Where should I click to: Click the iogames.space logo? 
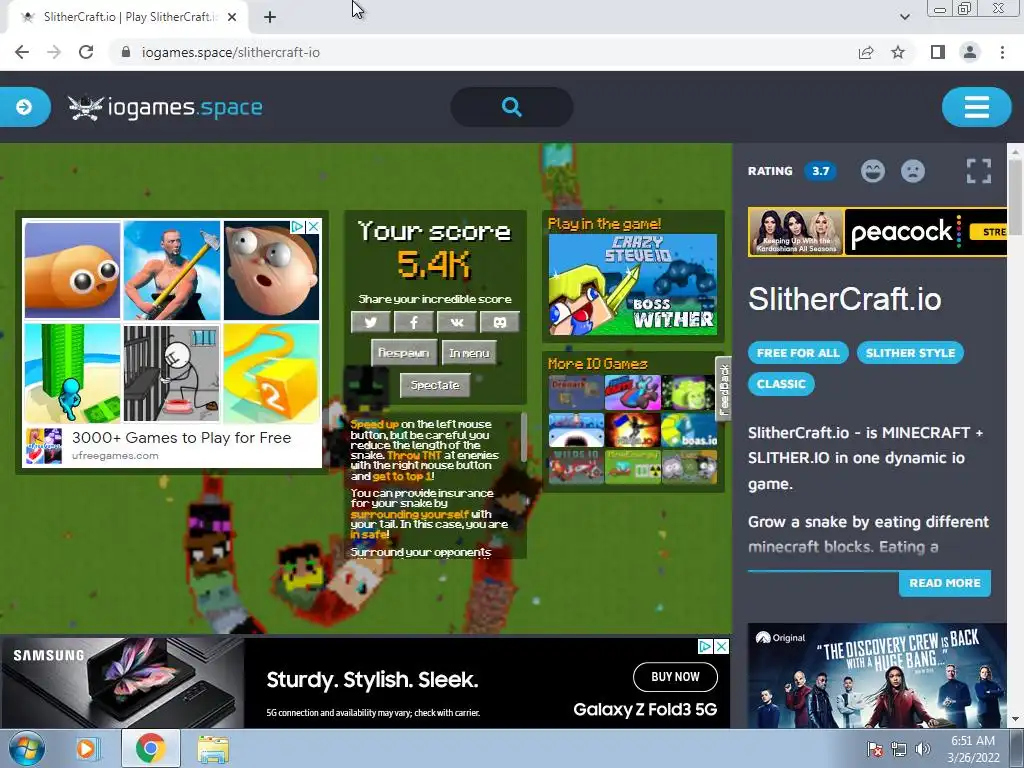(166, 108)
